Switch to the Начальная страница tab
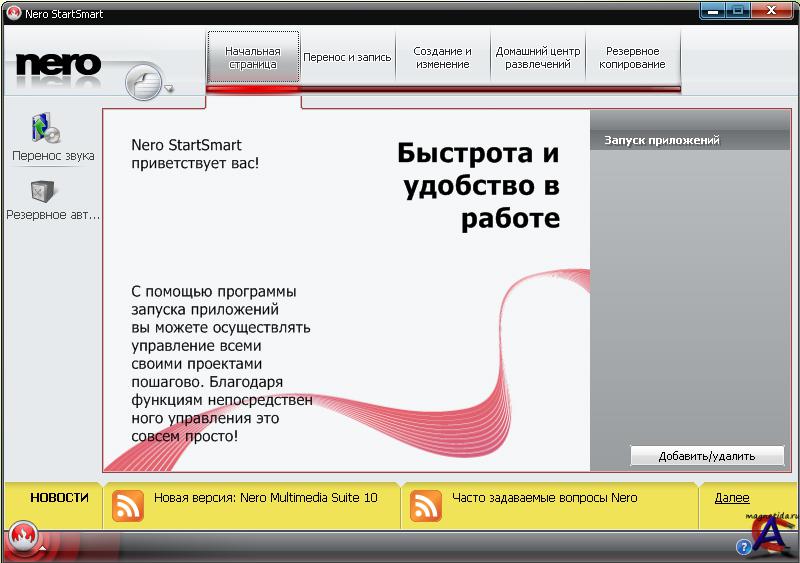Image resolution: width=800 pixels, height=563 pixels. [253, 58]
